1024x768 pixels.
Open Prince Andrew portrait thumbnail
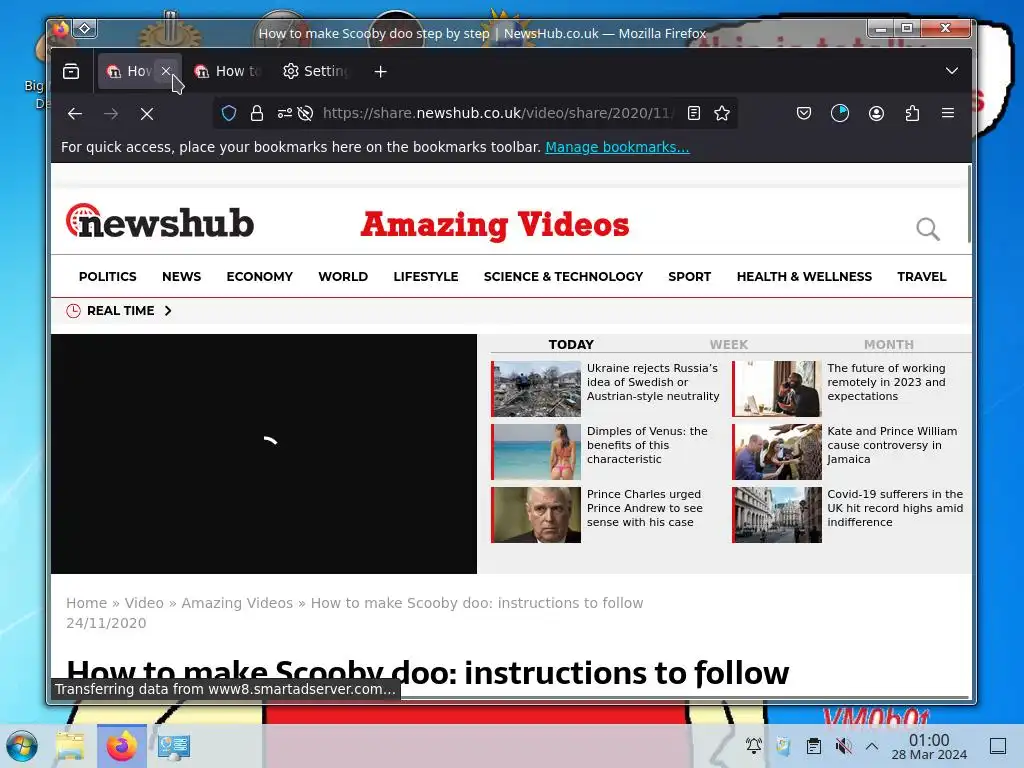(x=536, y=515)
